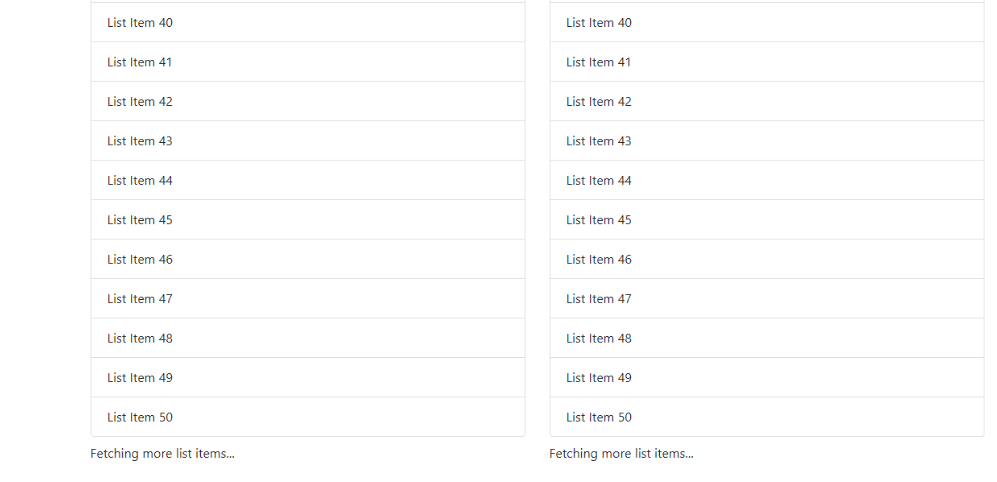Click List Item 50 in the left list

140,417
